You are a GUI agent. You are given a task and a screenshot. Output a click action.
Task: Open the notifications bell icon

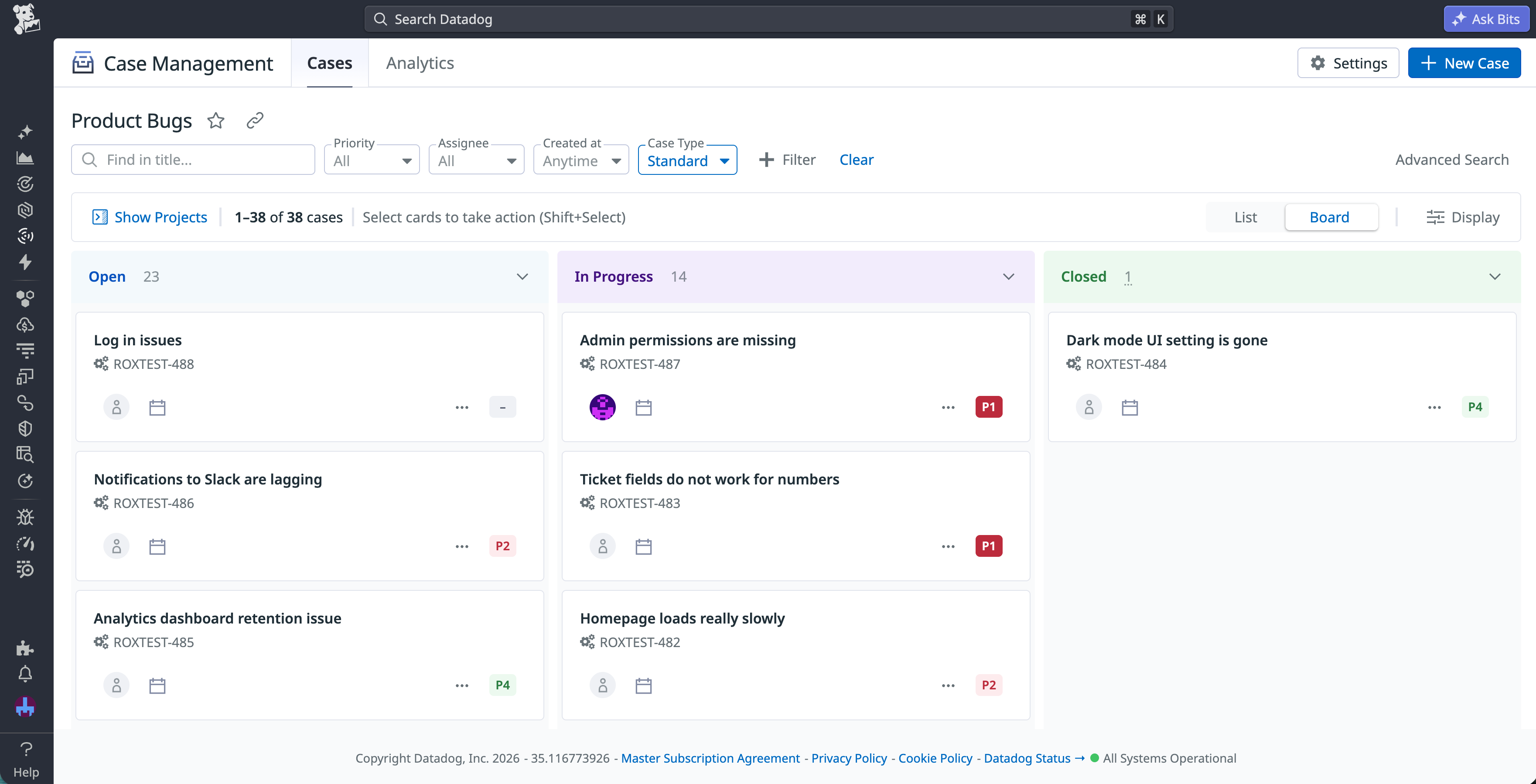25,674
